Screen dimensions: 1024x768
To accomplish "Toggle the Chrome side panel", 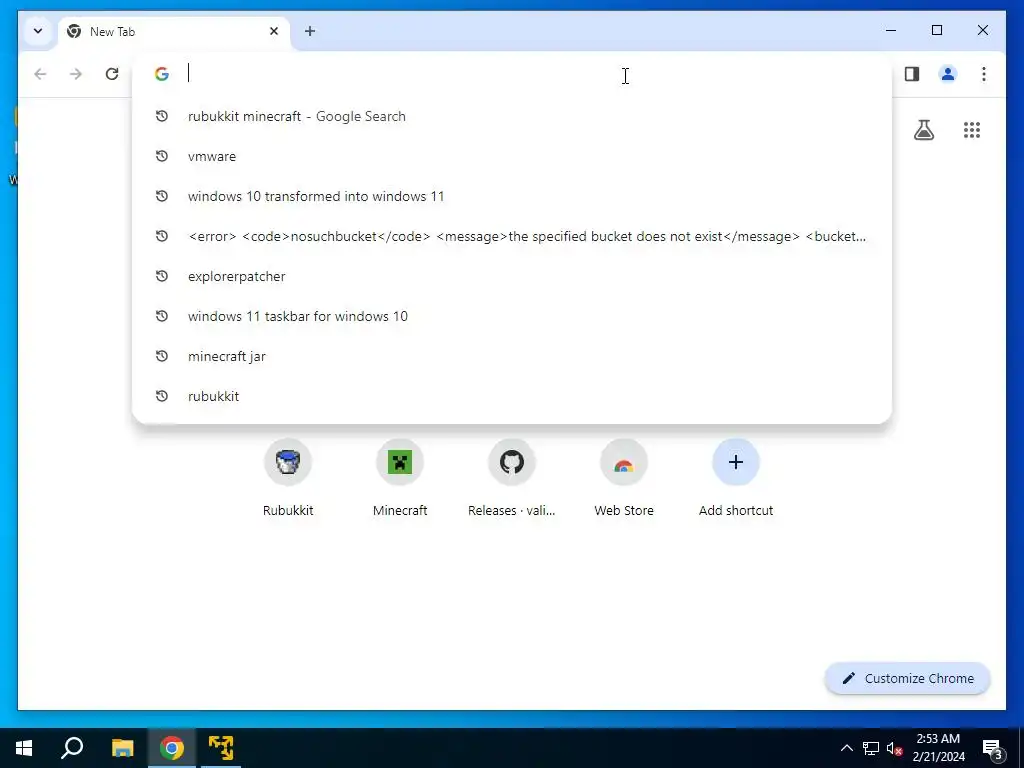I will point(912,74).
